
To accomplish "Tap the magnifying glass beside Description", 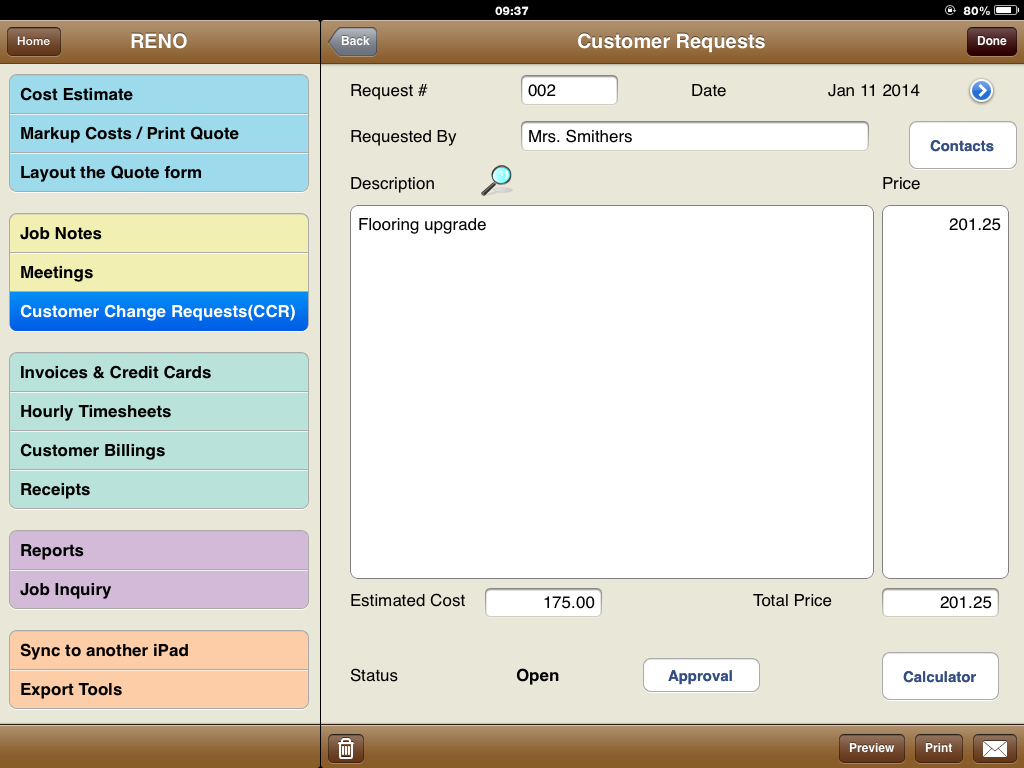I will coord(496,180).
